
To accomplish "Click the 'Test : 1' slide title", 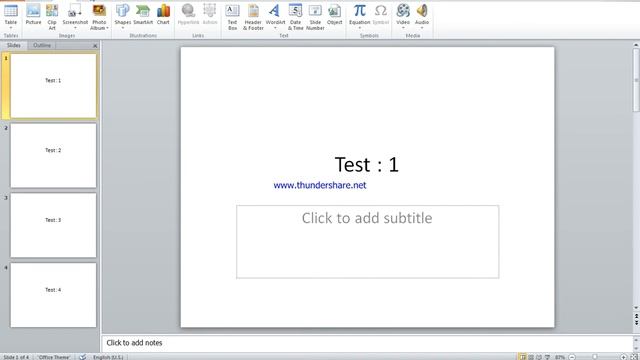I will 367,164.
